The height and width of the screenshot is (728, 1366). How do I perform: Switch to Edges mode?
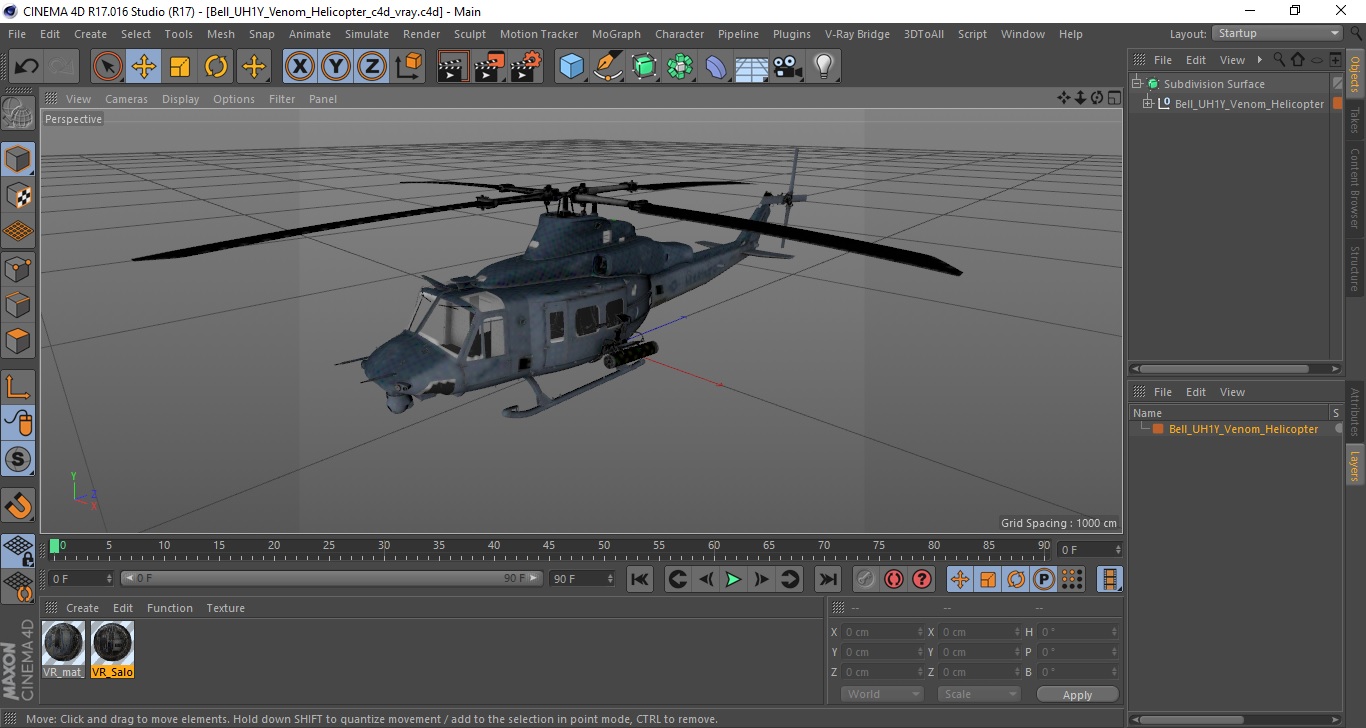click(18, 304)
